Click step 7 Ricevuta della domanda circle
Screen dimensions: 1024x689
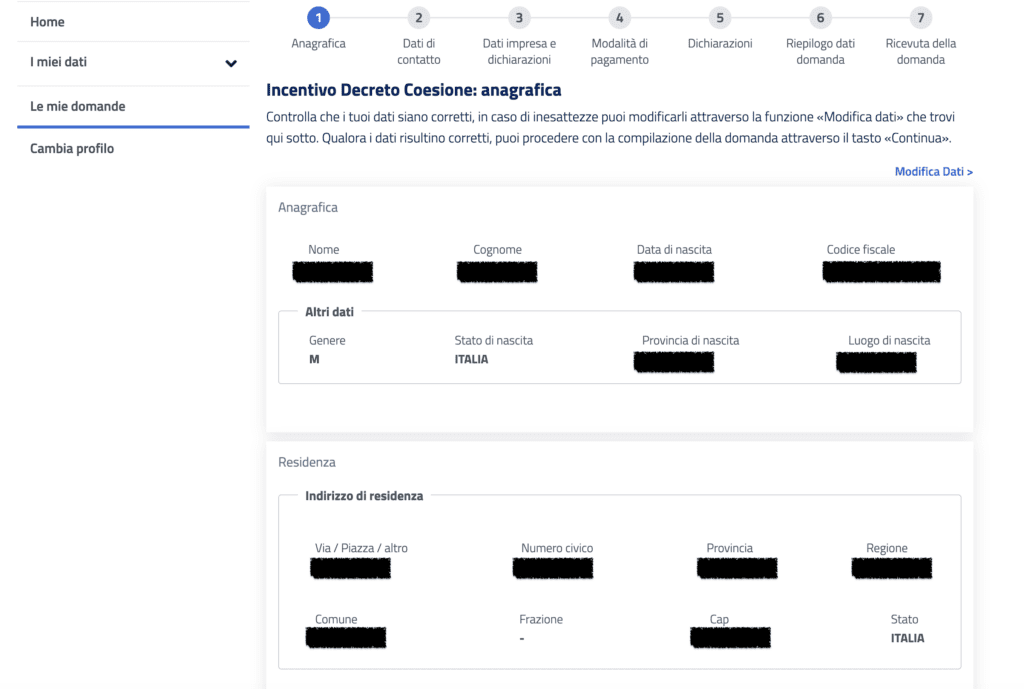pyautogui.click(x=921, y=18)
